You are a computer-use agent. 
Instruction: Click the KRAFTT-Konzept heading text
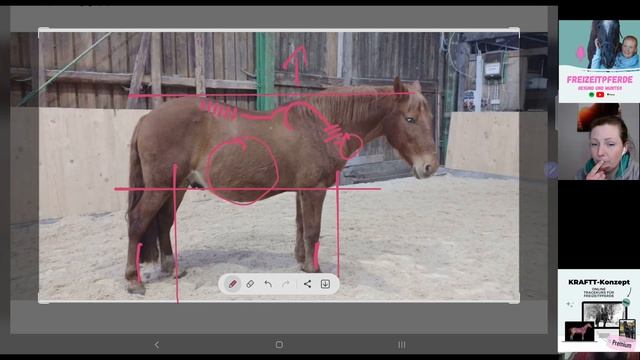coord(599,282)
